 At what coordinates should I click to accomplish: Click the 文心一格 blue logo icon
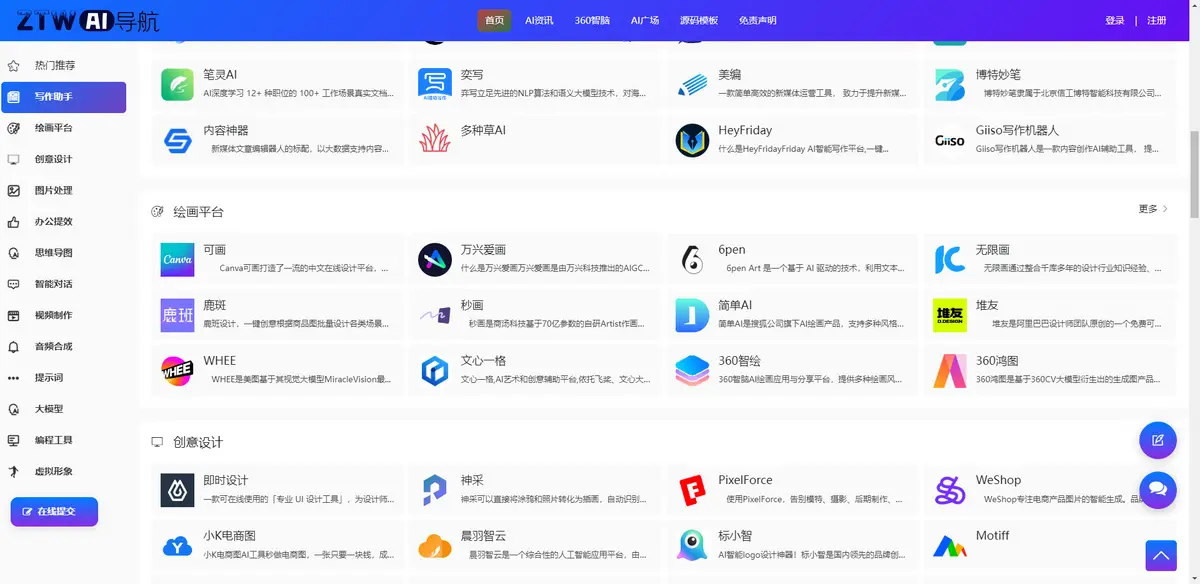(434, 370)
